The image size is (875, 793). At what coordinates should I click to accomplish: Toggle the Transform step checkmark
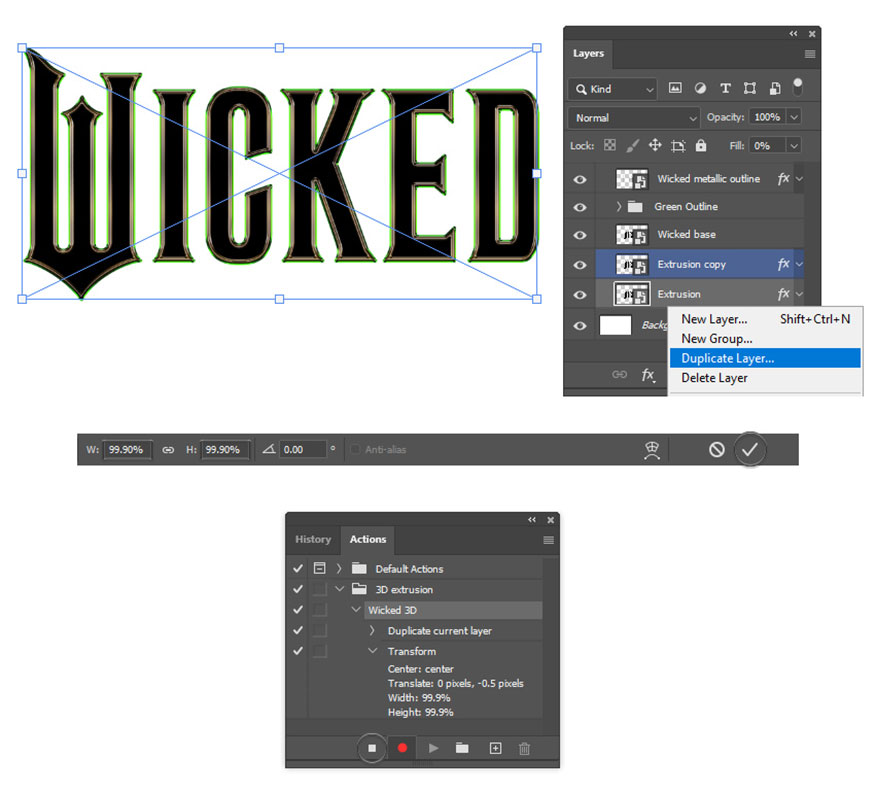pyautogui.click(x=298, y=651)
